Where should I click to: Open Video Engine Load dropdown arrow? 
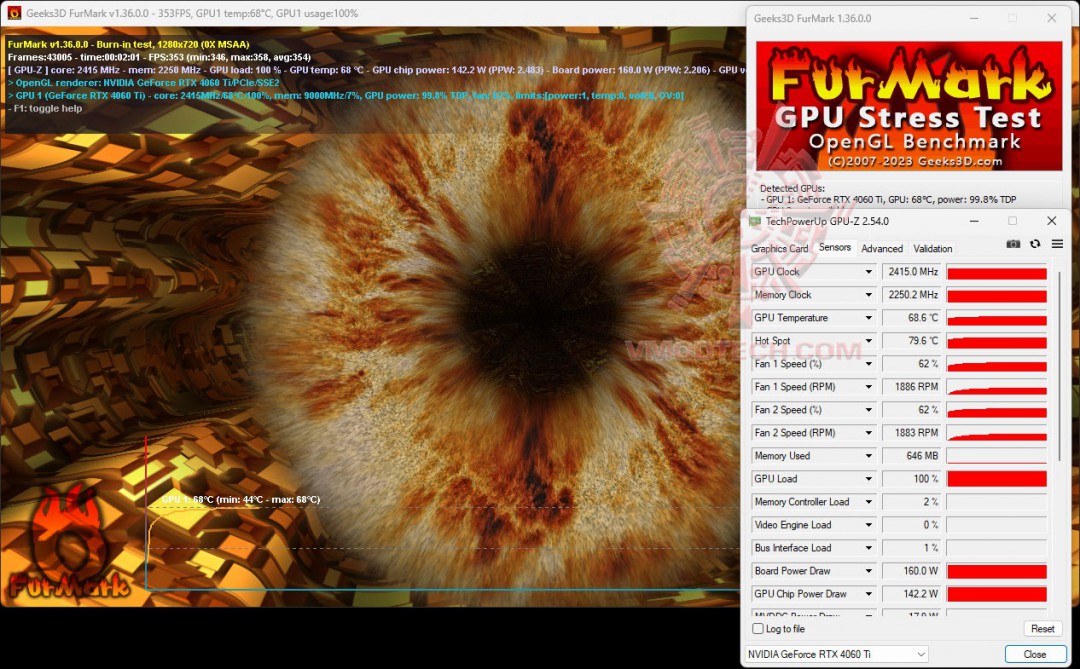pos(869,525)
